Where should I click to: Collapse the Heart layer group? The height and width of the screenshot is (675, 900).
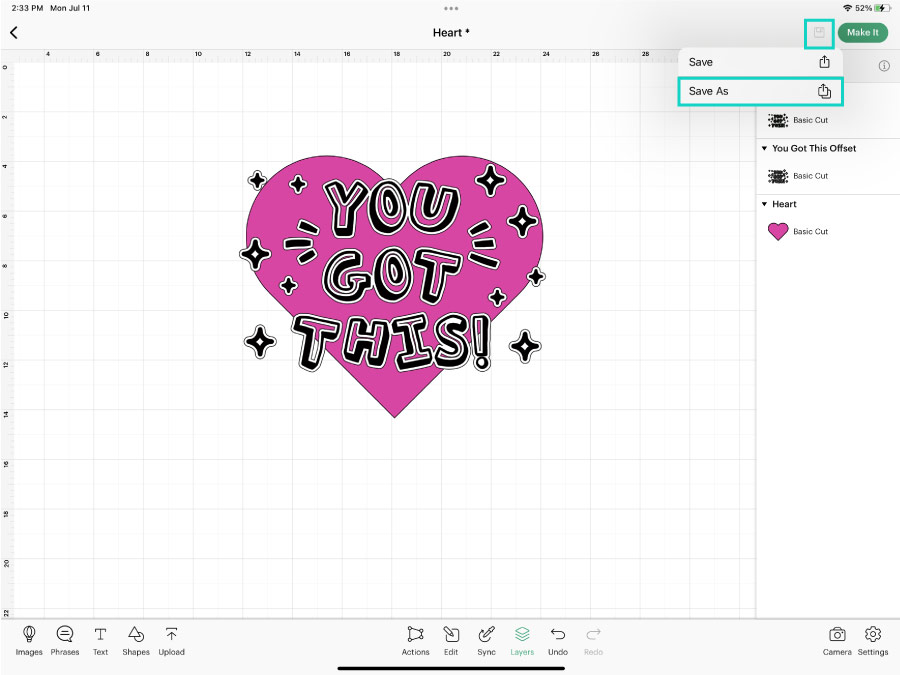point(765,204)
